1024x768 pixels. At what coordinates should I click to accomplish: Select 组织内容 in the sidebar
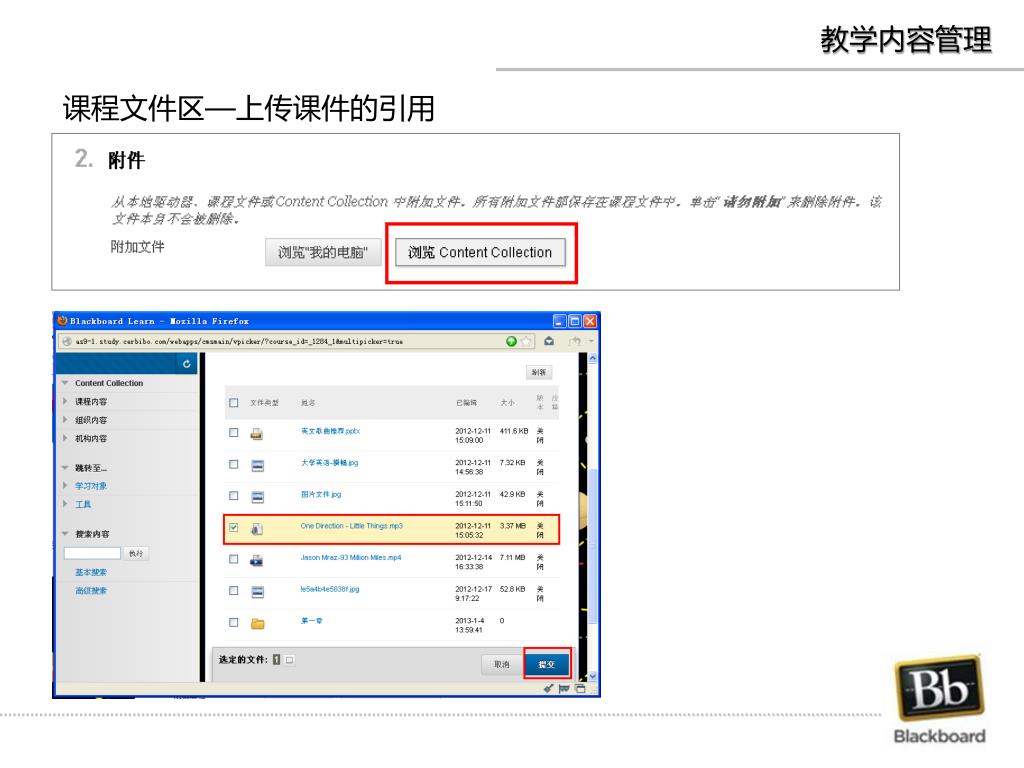point(91,420)
